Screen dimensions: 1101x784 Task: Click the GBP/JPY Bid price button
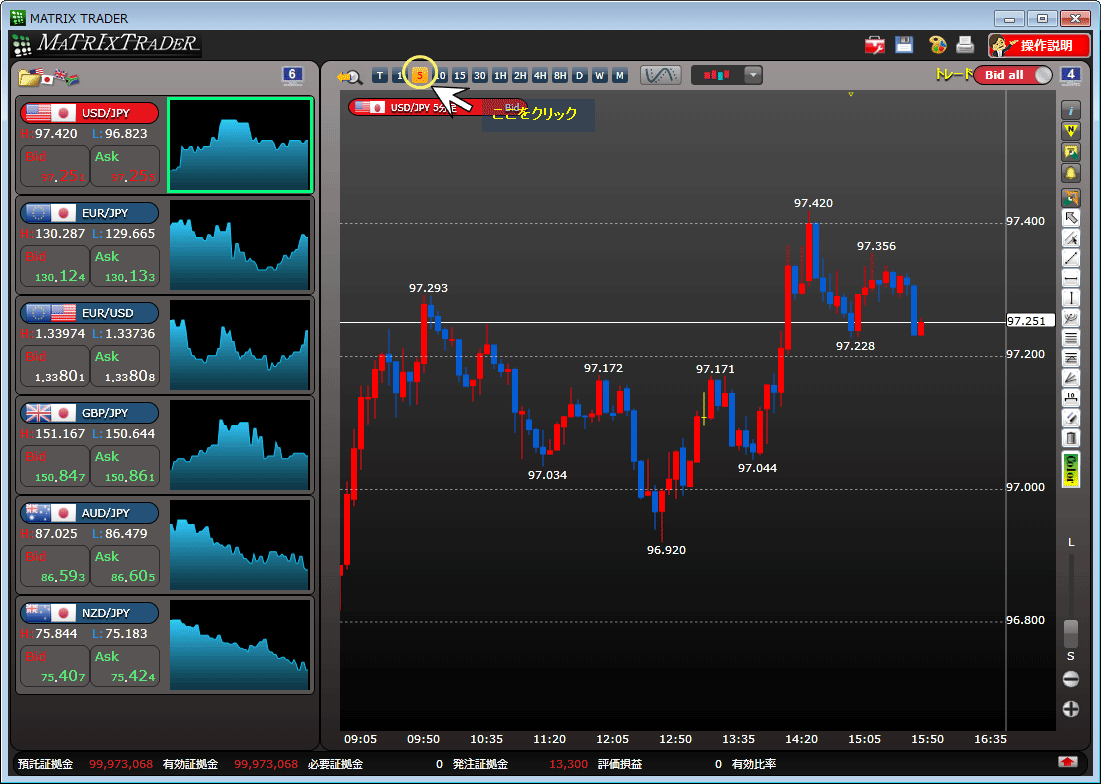click(x=55, y=466)
